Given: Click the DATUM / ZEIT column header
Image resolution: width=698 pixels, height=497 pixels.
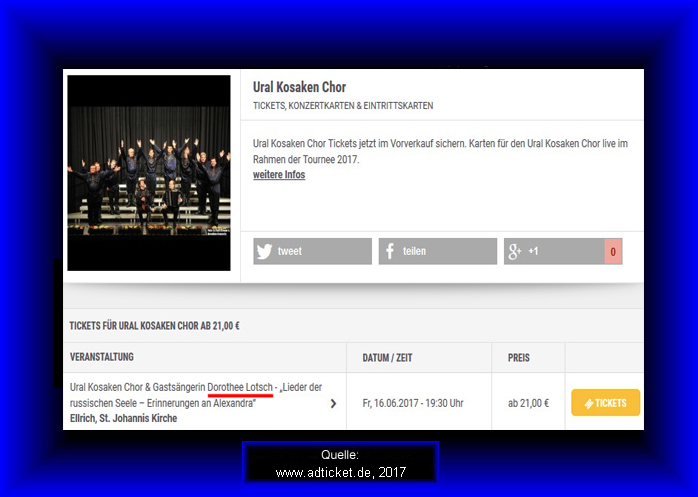Looking at the screenshot, I should pyautogui.click(x=387, y=358).
